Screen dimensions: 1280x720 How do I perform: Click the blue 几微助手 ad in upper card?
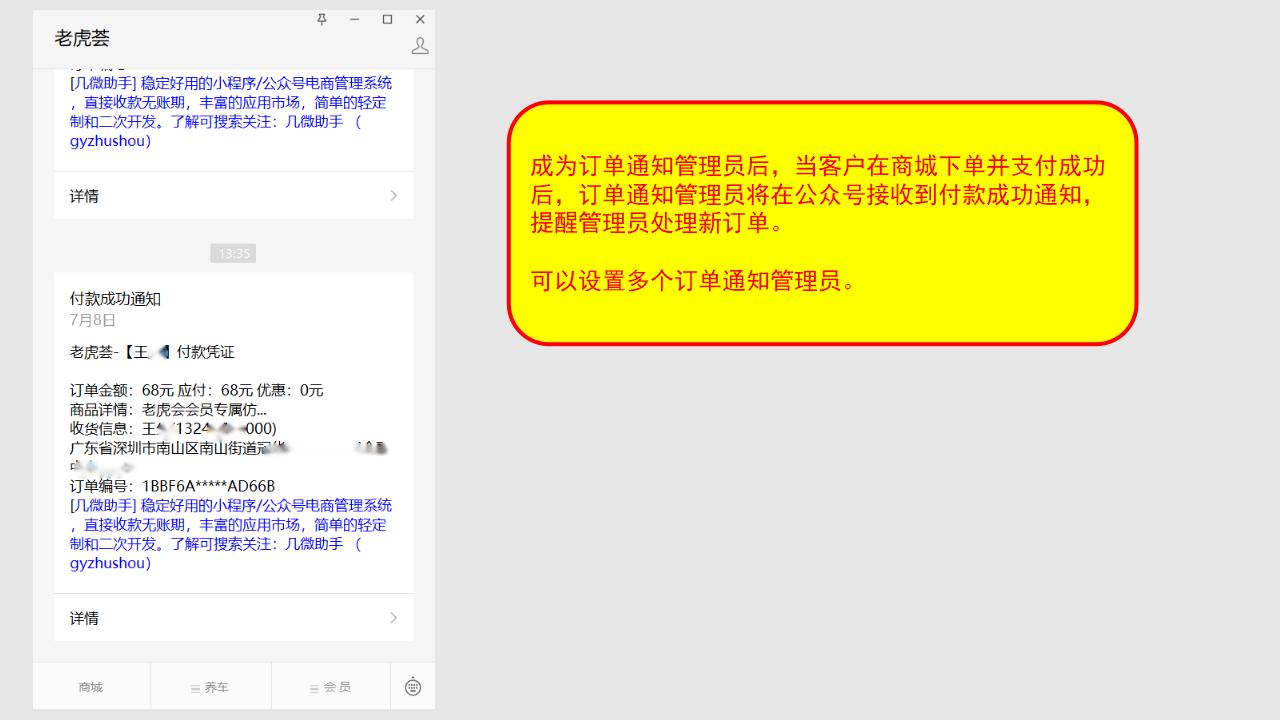point(231,112)
